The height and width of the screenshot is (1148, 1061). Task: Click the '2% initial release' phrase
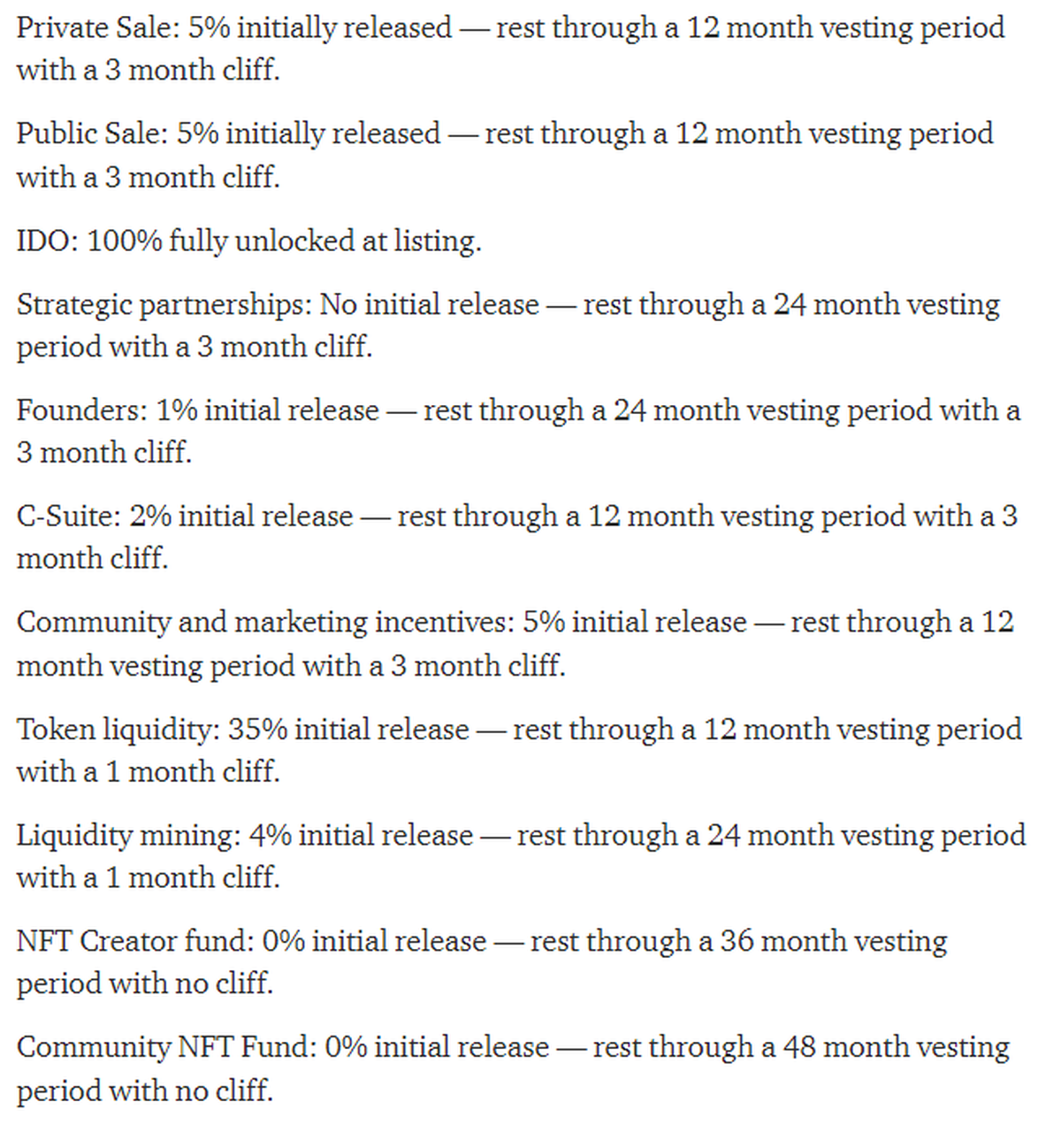[x=241, y=517]
